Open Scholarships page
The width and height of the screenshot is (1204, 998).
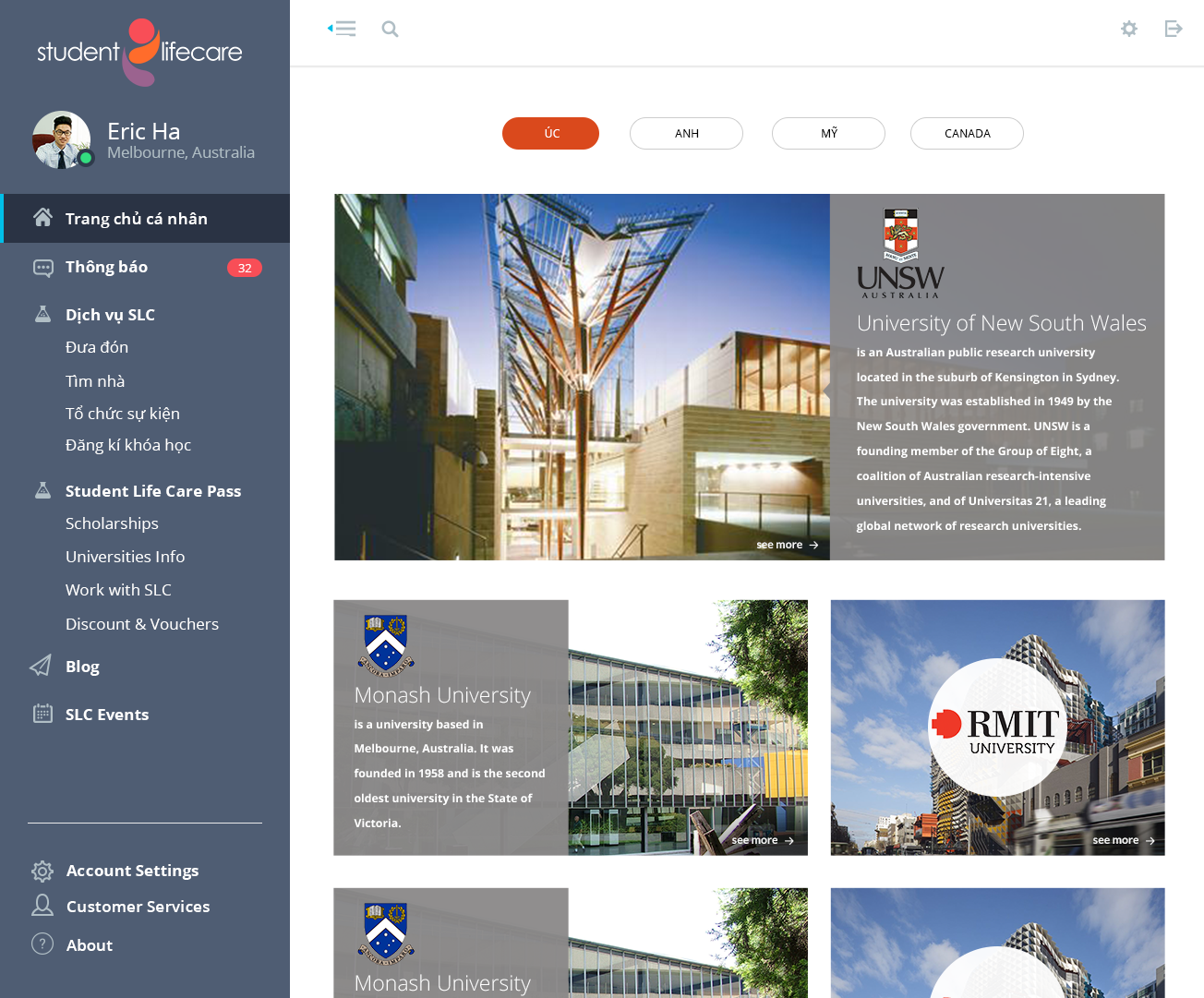[x=112, y=523]
